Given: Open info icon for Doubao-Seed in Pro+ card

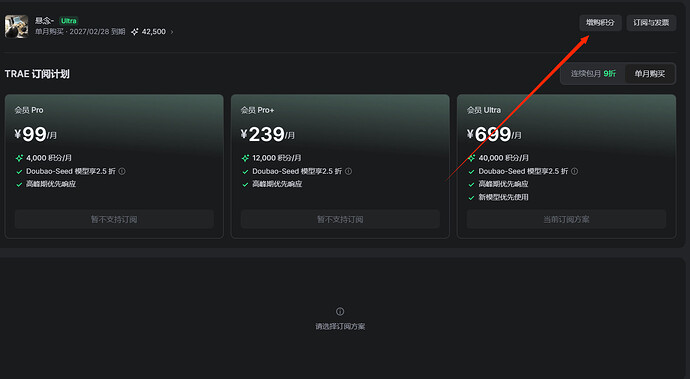Looking at the screenshot, I should [x=349, y=171].
